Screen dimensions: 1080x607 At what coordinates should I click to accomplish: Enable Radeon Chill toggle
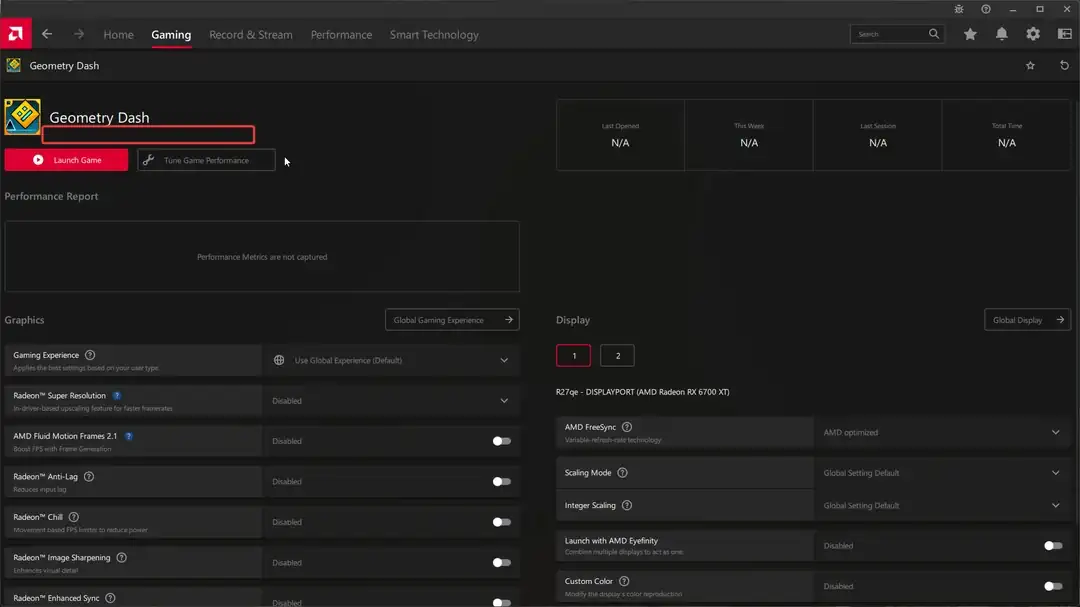click(x=501, y=522)
